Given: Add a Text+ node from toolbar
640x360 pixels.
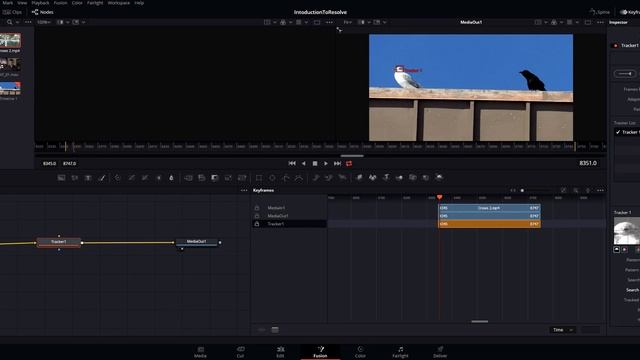Looking at the screenshot, I should tap(88, 178).
